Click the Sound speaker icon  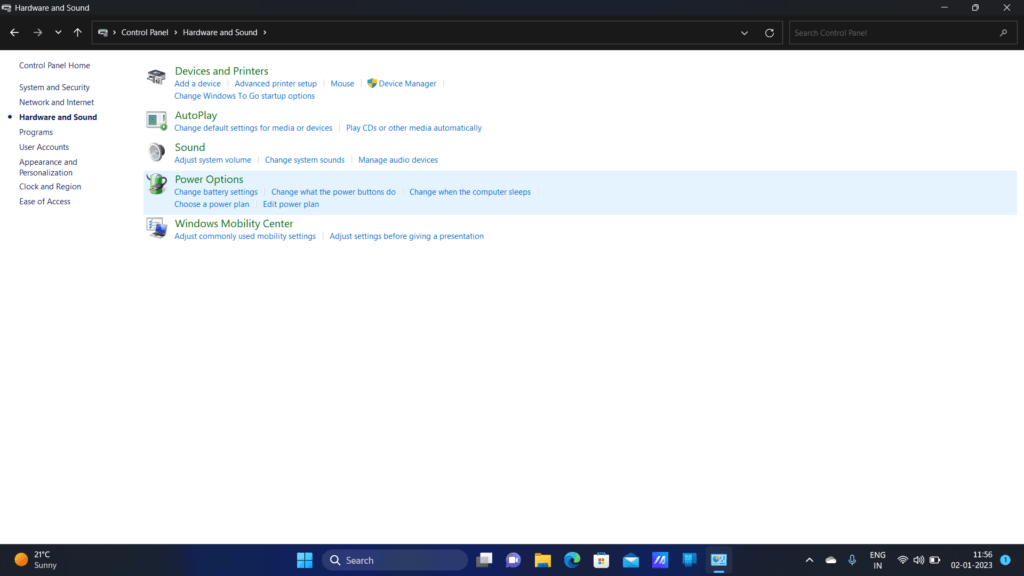(x=156, y=152)
